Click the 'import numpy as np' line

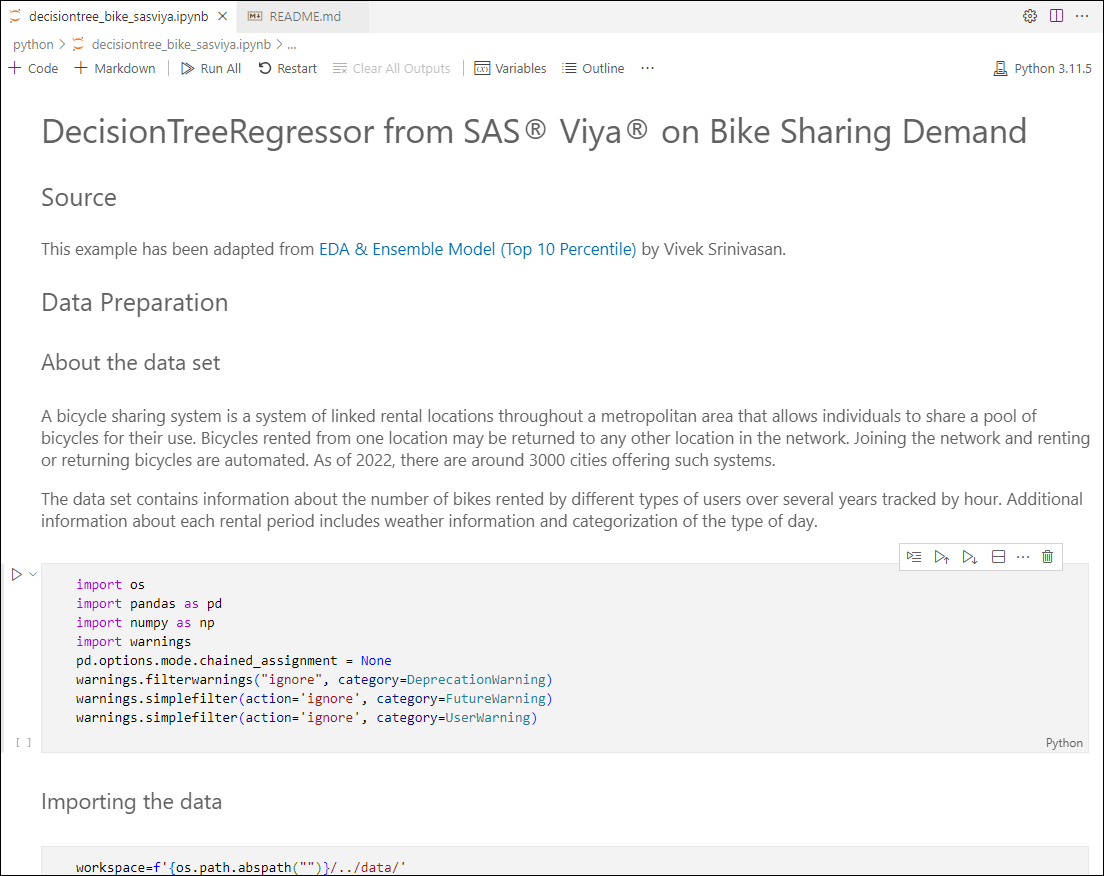coord(145,622)
